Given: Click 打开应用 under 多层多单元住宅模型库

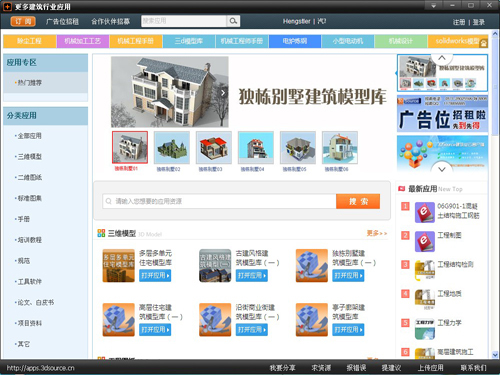Looking at the screenshot, I should tap(155, 276).
